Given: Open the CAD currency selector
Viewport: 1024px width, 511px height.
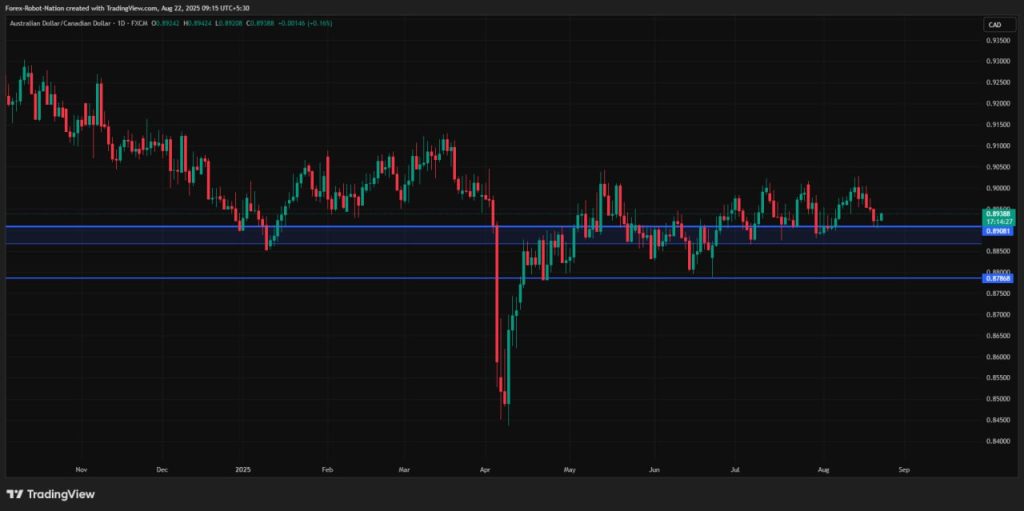Looking at the screenshot, I should [994, 24].
